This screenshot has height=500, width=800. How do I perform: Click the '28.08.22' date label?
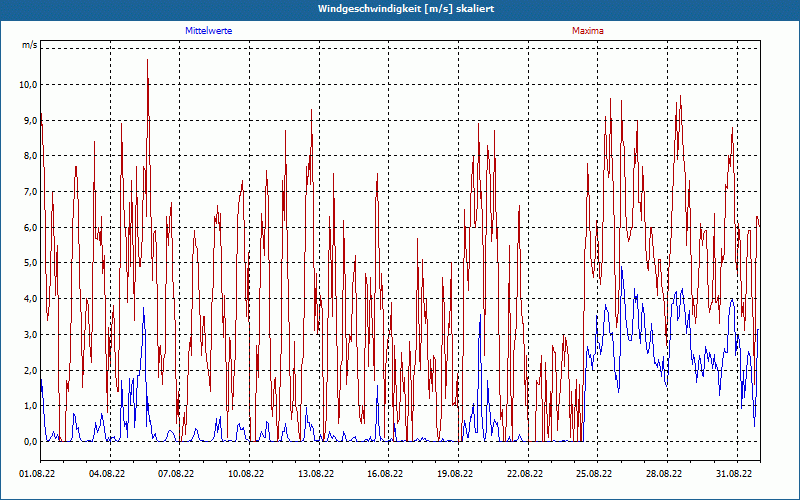(664, 474)
